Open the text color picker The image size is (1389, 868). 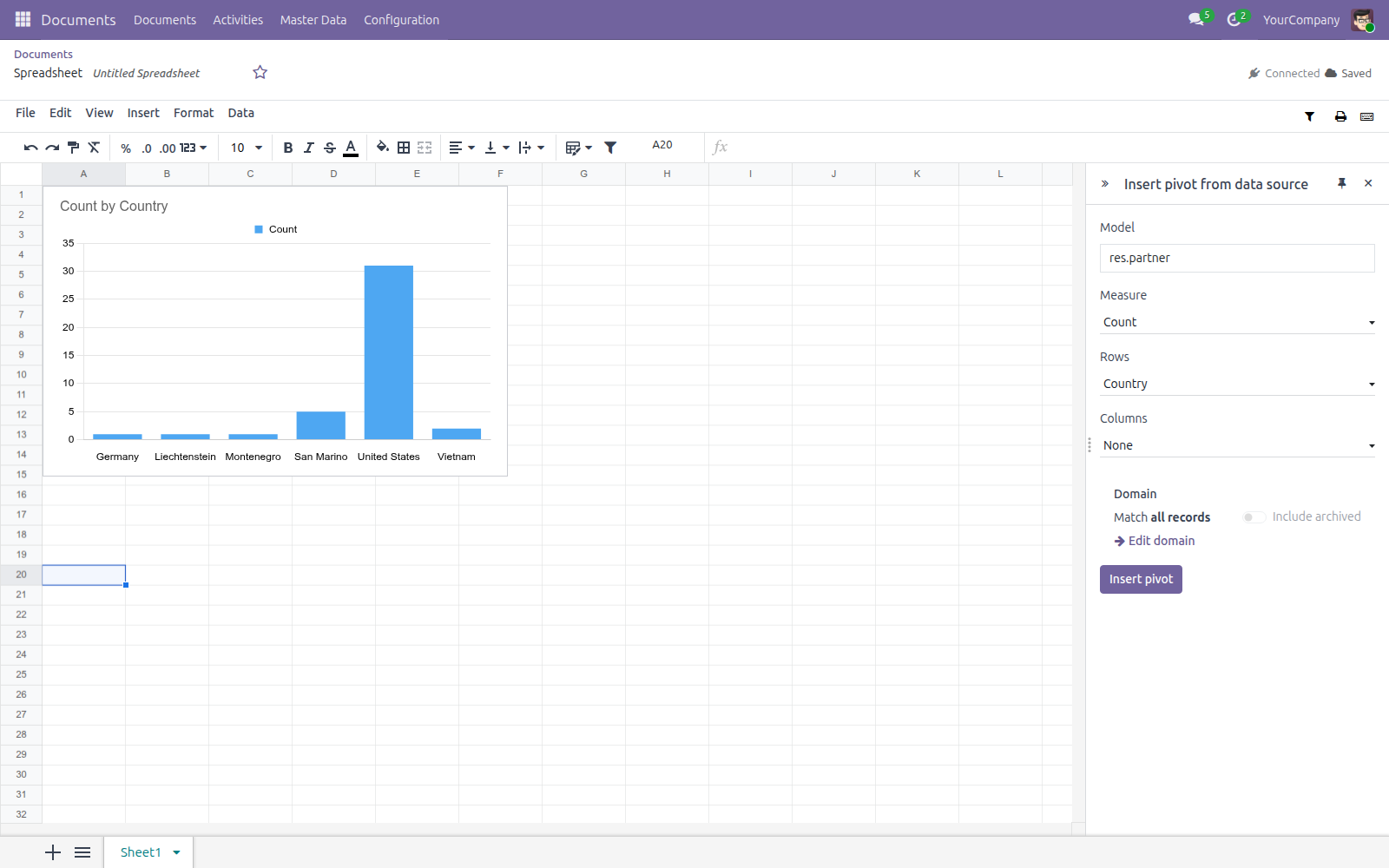351,148
